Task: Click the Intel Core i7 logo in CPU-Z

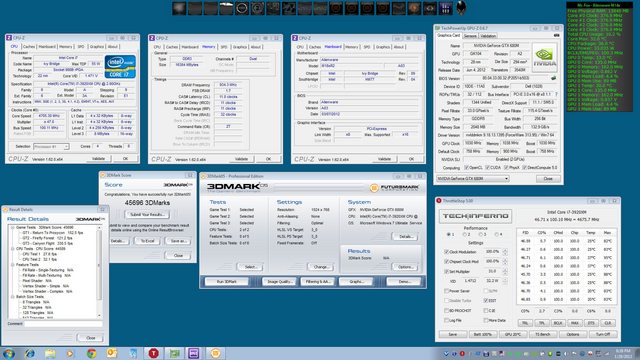Action: click(120, 67)
